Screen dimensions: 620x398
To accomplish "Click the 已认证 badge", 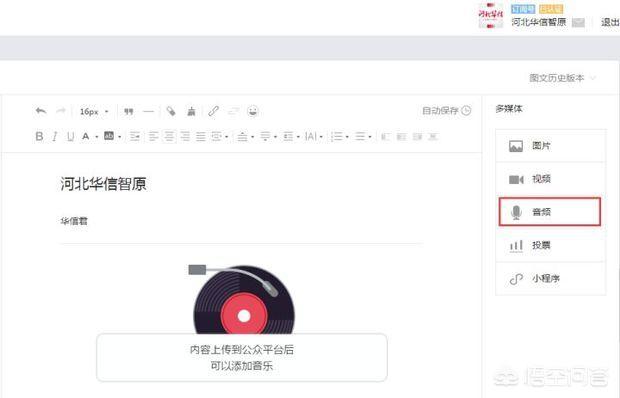I will pos(551,9).
